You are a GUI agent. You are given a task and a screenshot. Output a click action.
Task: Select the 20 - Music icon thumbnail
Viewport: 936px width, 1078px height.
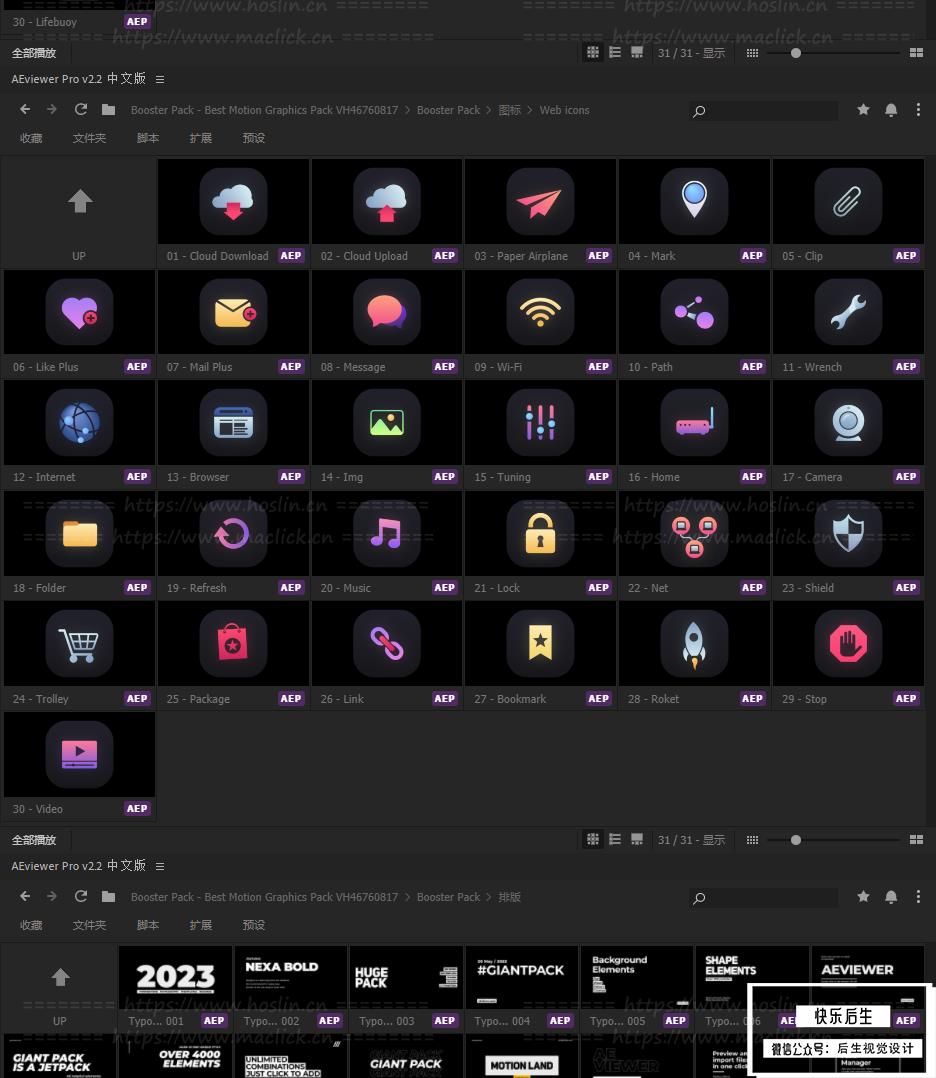387,534
